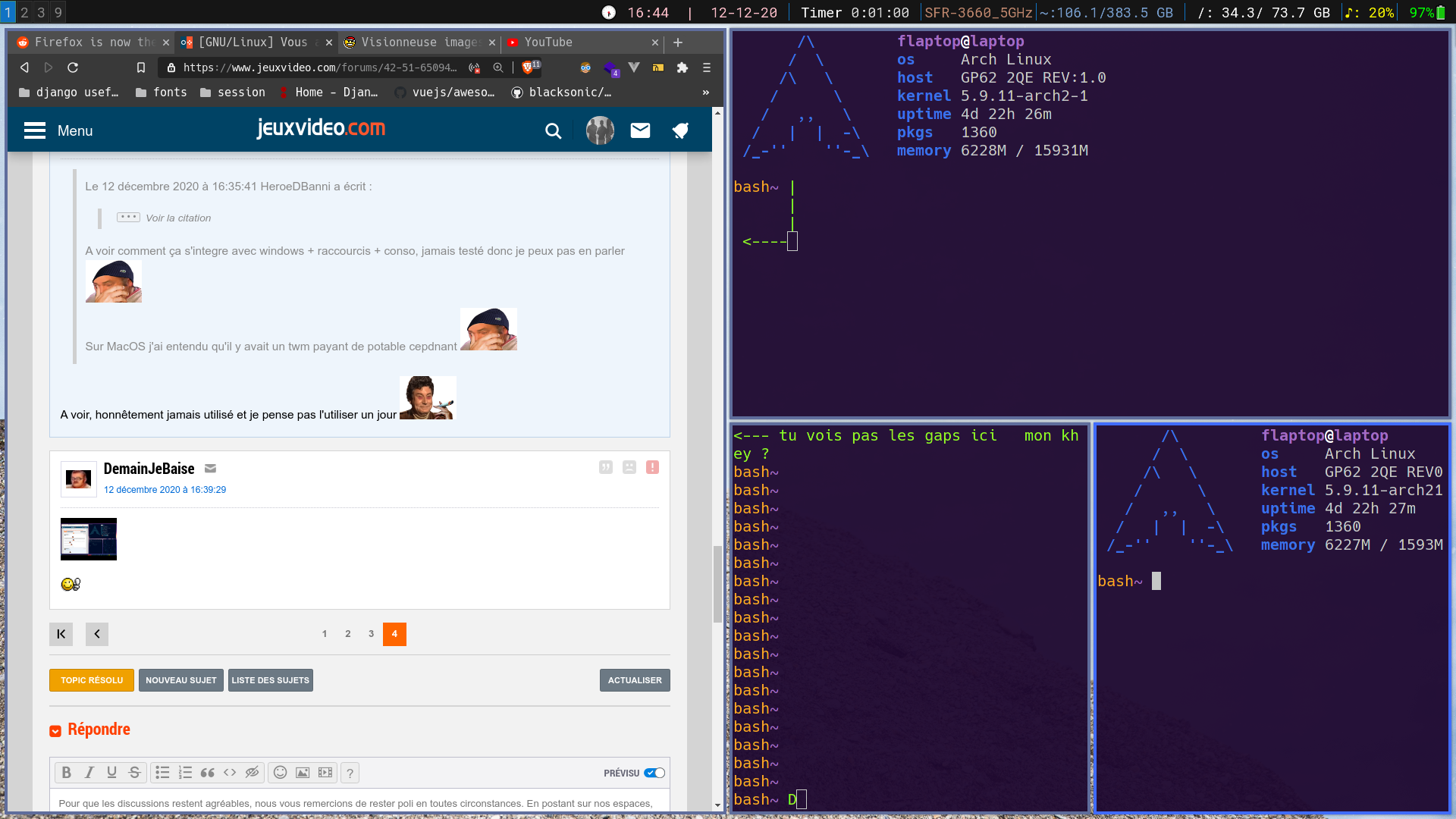The image size is (1456, 819).
Task: Click the Actualiser button
Action: click(x=634, y=680)
